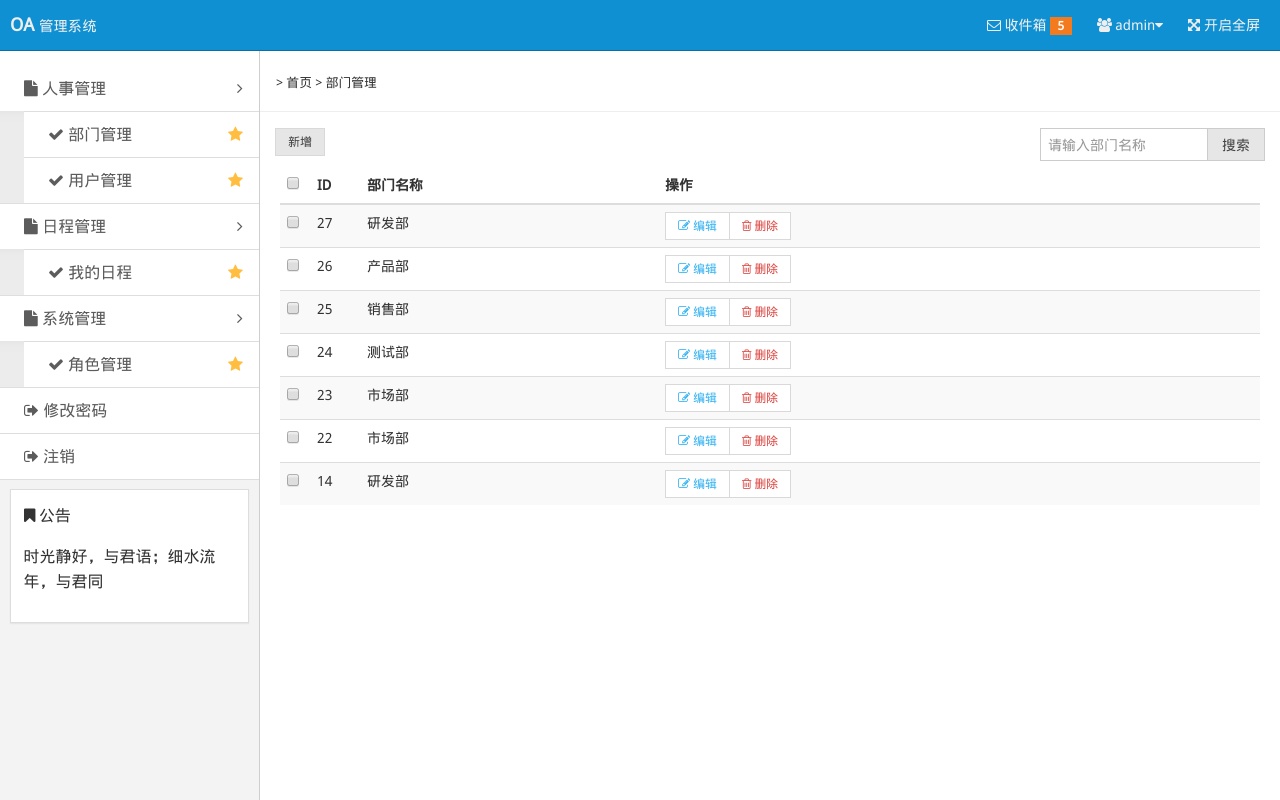Viewport: 1280px width, 800px height.
Task: Delete department ID 27 with 删除
Action: click(x=760, y=226)
